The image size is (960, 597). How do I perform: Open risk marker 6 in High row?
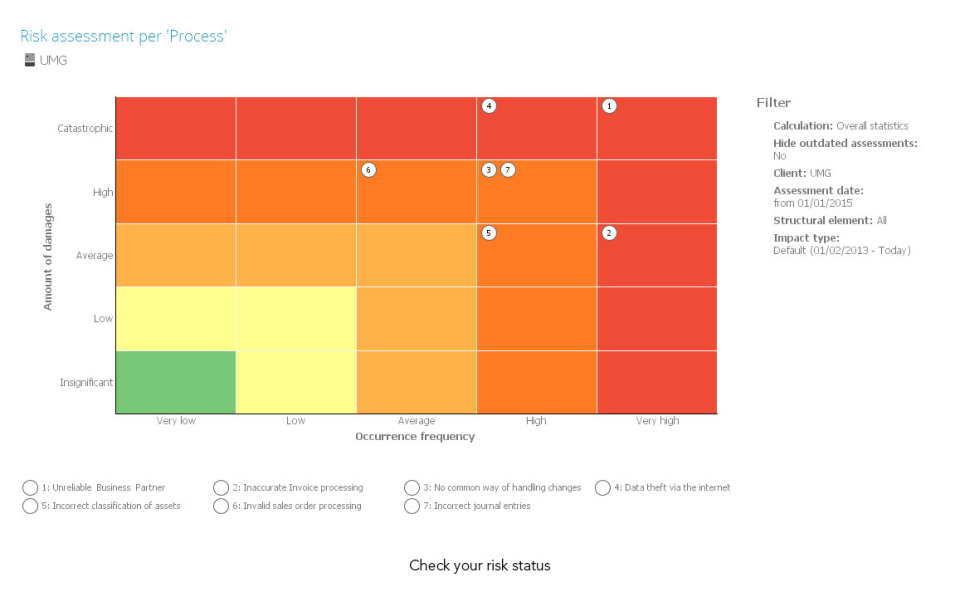click(x=368, y=170)
